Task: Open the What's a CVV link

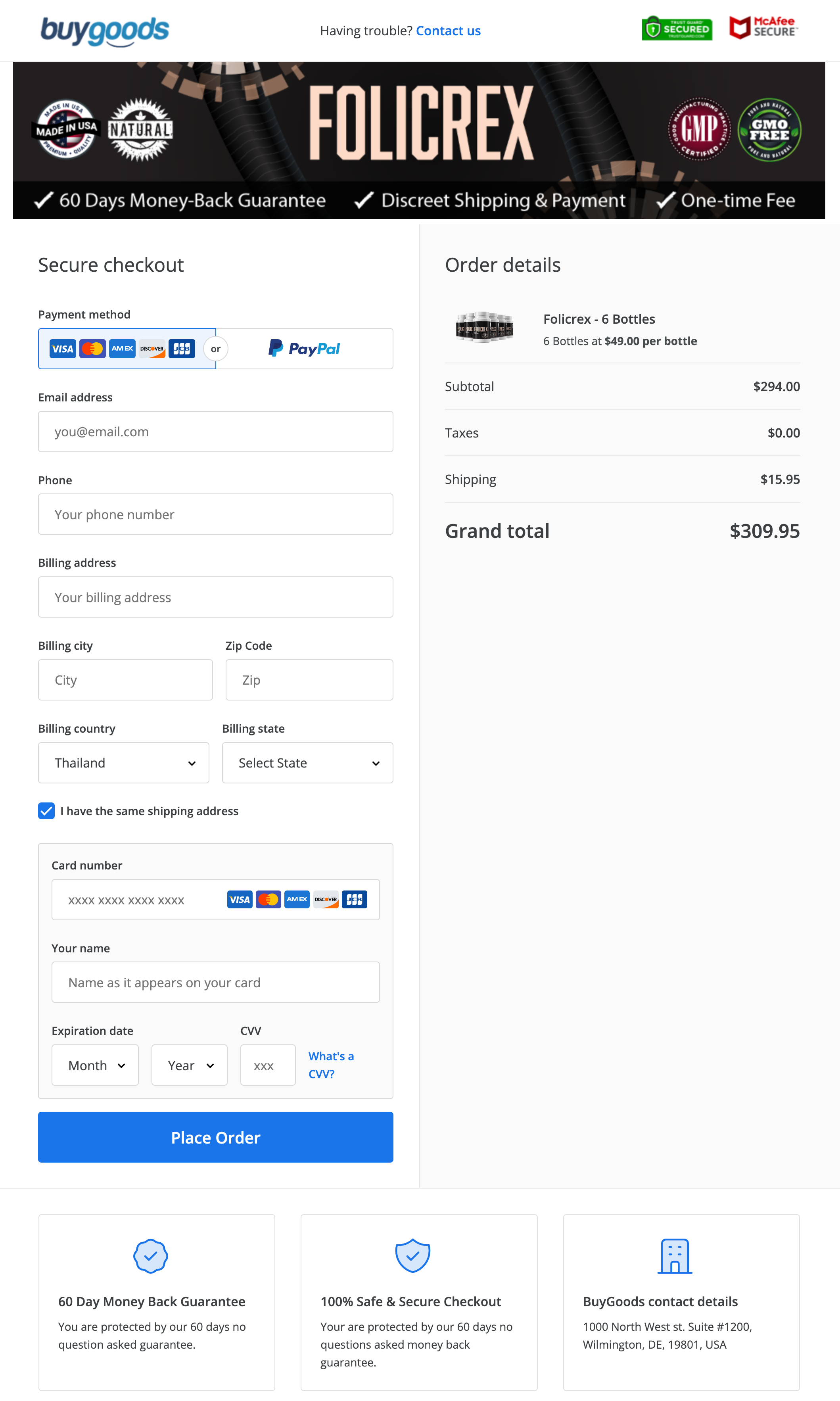Action: tap(331, 1065)
